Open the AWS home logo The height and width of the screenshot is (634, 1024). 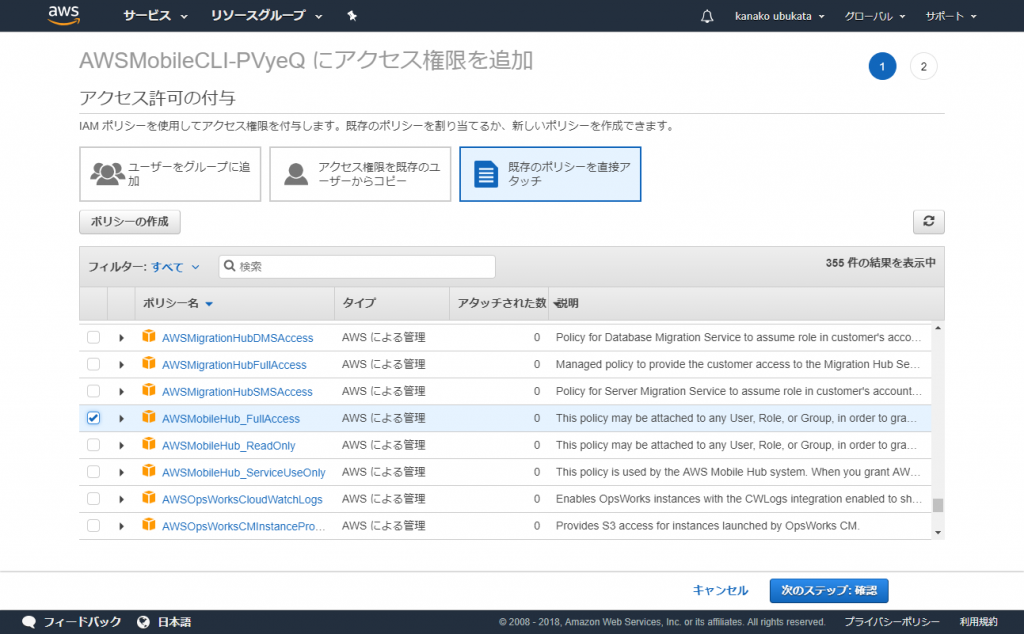63,15
